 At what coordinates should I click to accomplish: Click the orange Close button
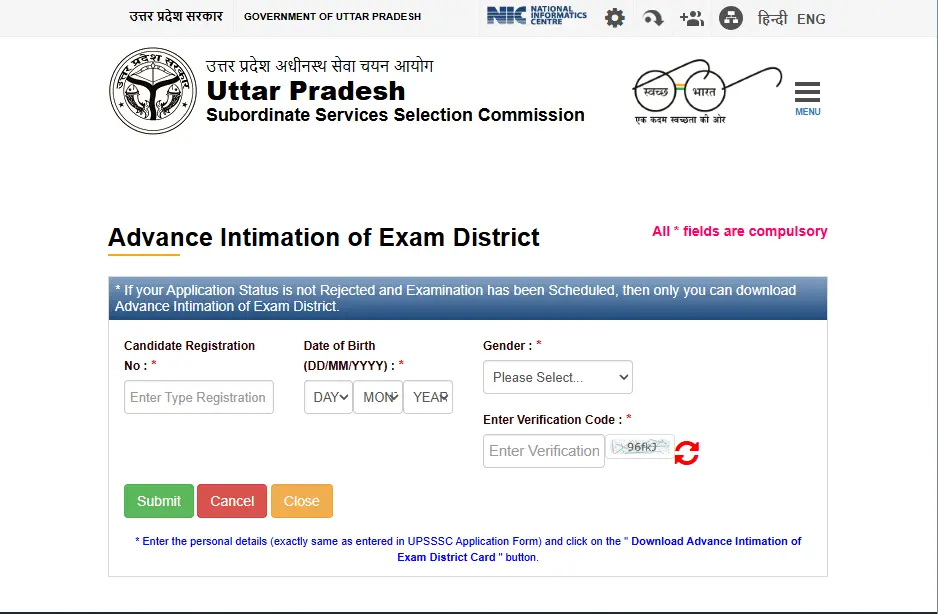(302, 501)
